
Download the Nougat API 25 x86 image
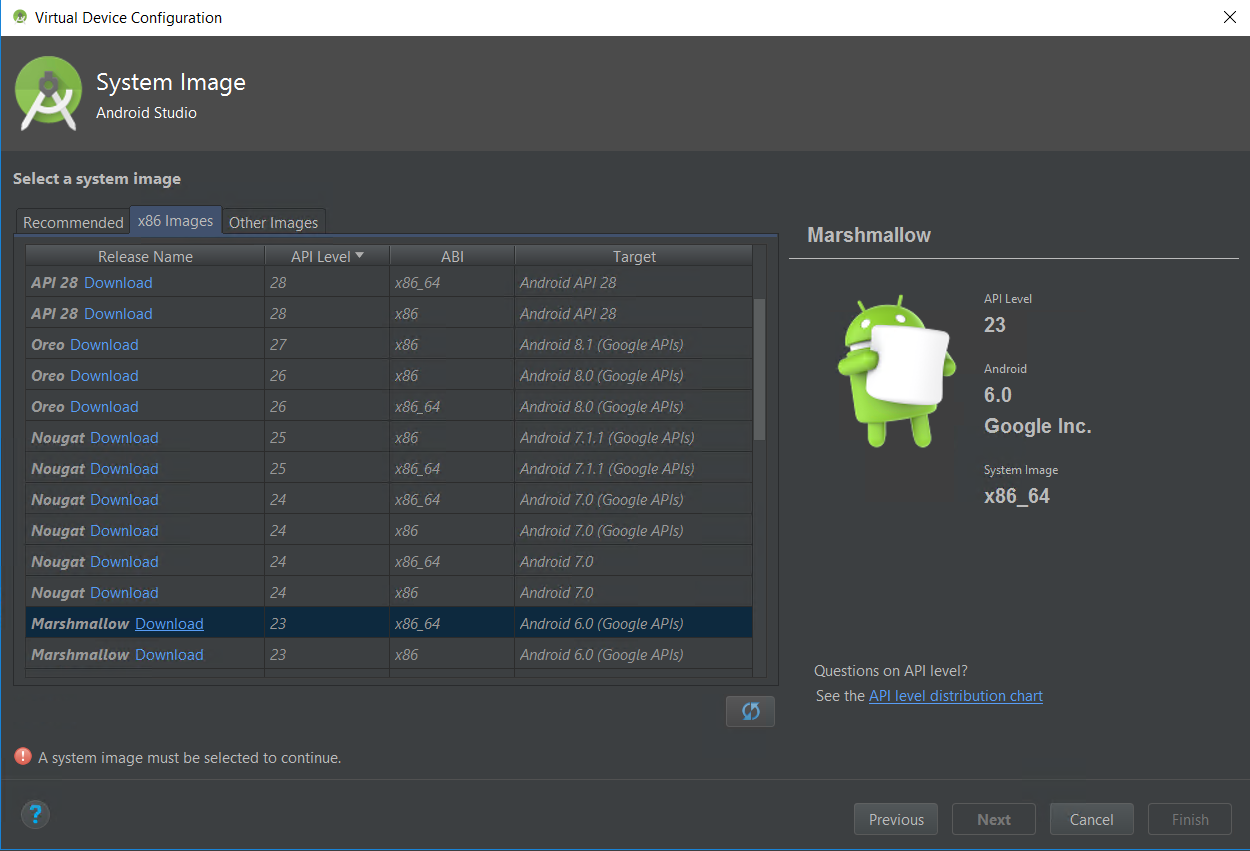coord(124,438)
